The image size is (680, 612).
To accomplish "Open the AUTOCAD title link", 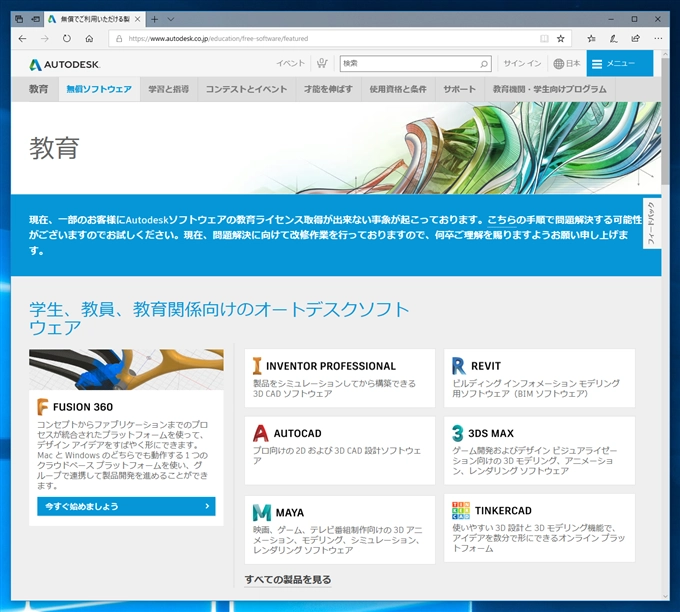I will click(x=298, y=433).
